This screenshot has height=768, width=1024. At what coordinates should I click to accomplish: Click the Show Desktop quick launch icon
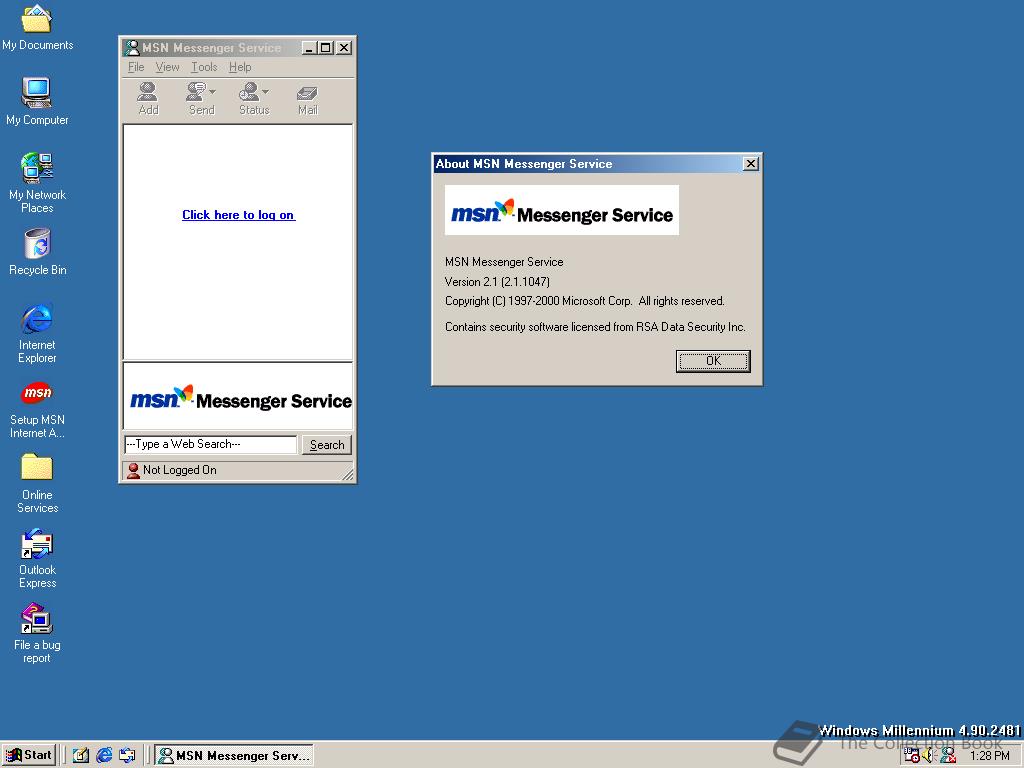point(81,755)
